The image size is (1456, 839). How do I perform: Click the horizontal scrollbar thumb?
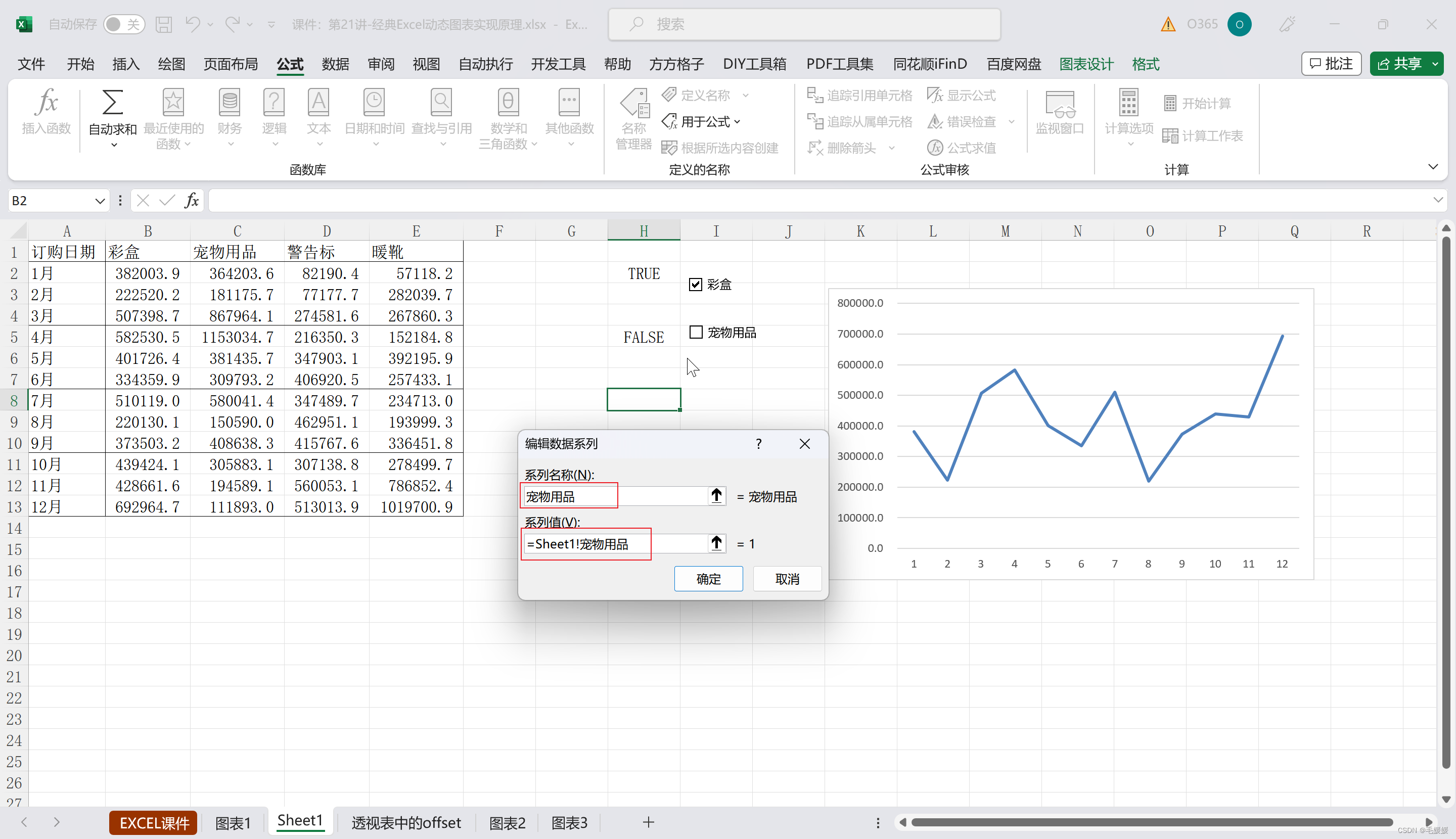coord(1152,822)
